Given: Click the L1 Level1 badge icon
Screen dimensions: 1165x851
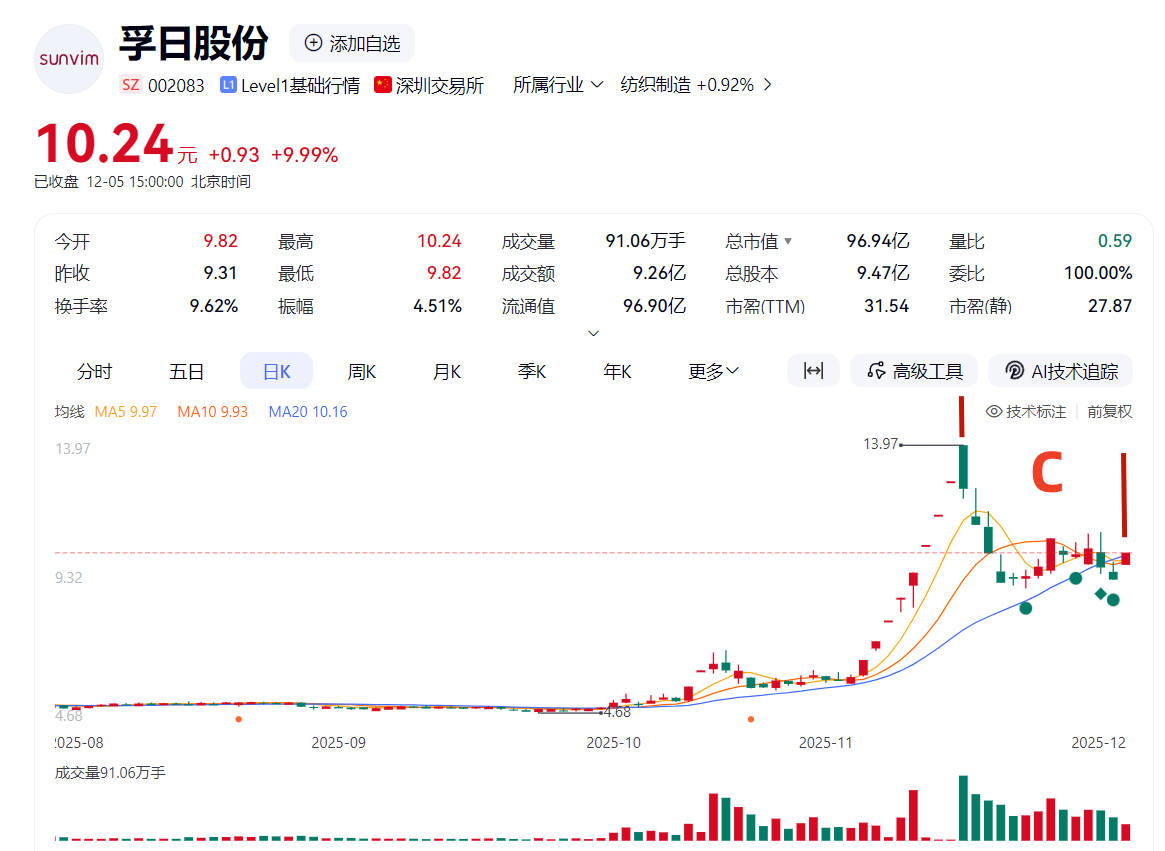Looking at the screenshot, I should (x=228, y=85).
